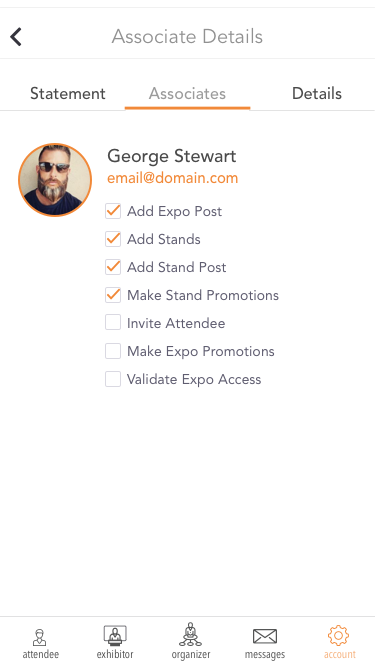Image resolution: width=375 pixels, height=667 pixels.
Task: Click the Associate Details page title
Action: point(187,37)
